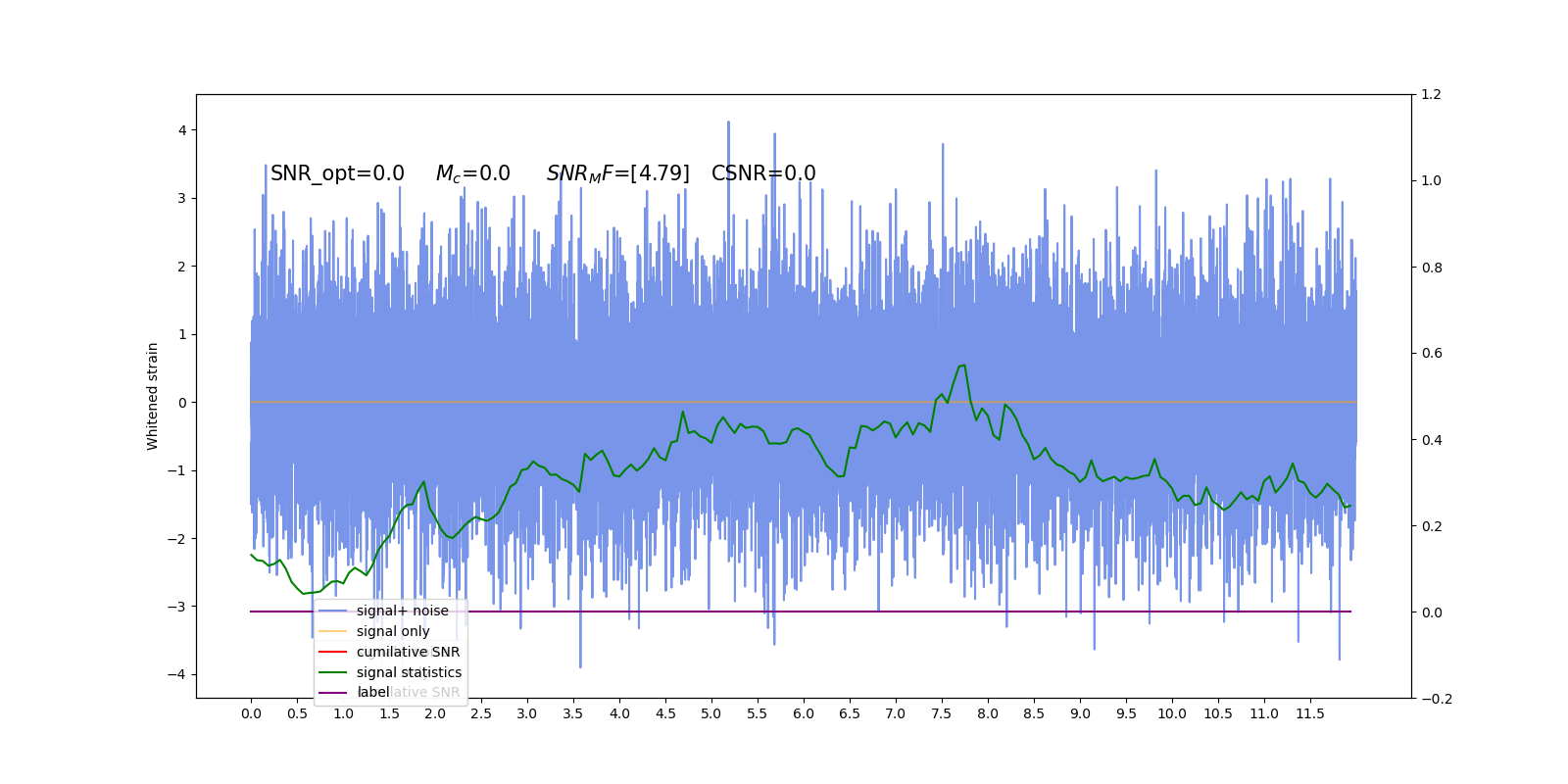This screenshot has height=784, width=1568.
Task: Click the x-axis tick label '8.0'
Action: (988, 713)
